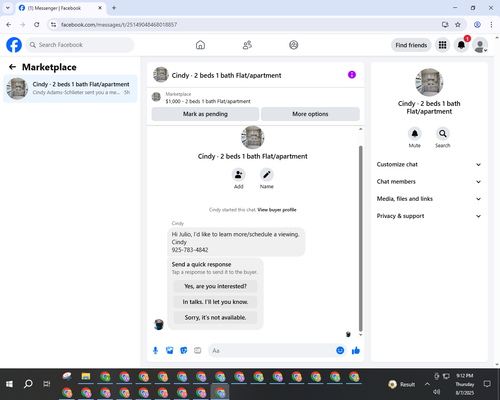Open the Windows Start menu
Image resolution: width=500 pixels, height=400 pixels.
[9, 384]
